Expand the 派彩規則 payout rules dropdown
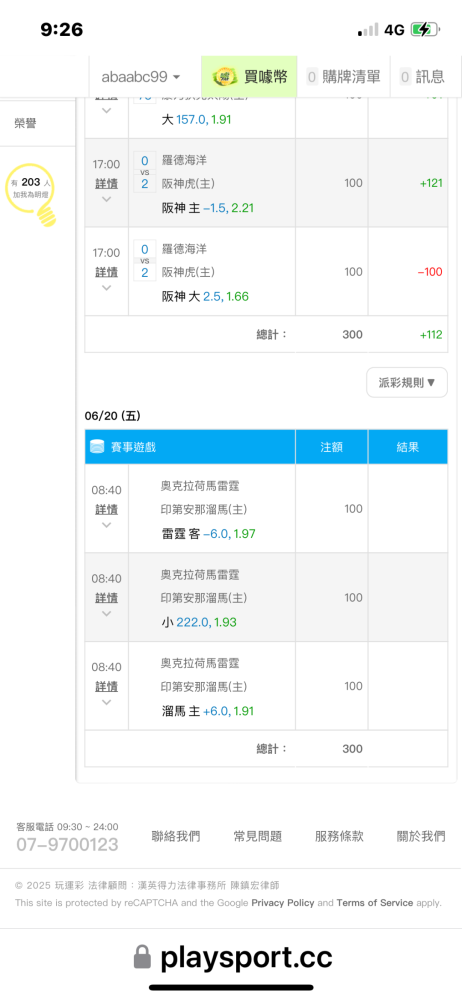The image size is (462, 1000). pyautogui.click(x=407, y=383)
